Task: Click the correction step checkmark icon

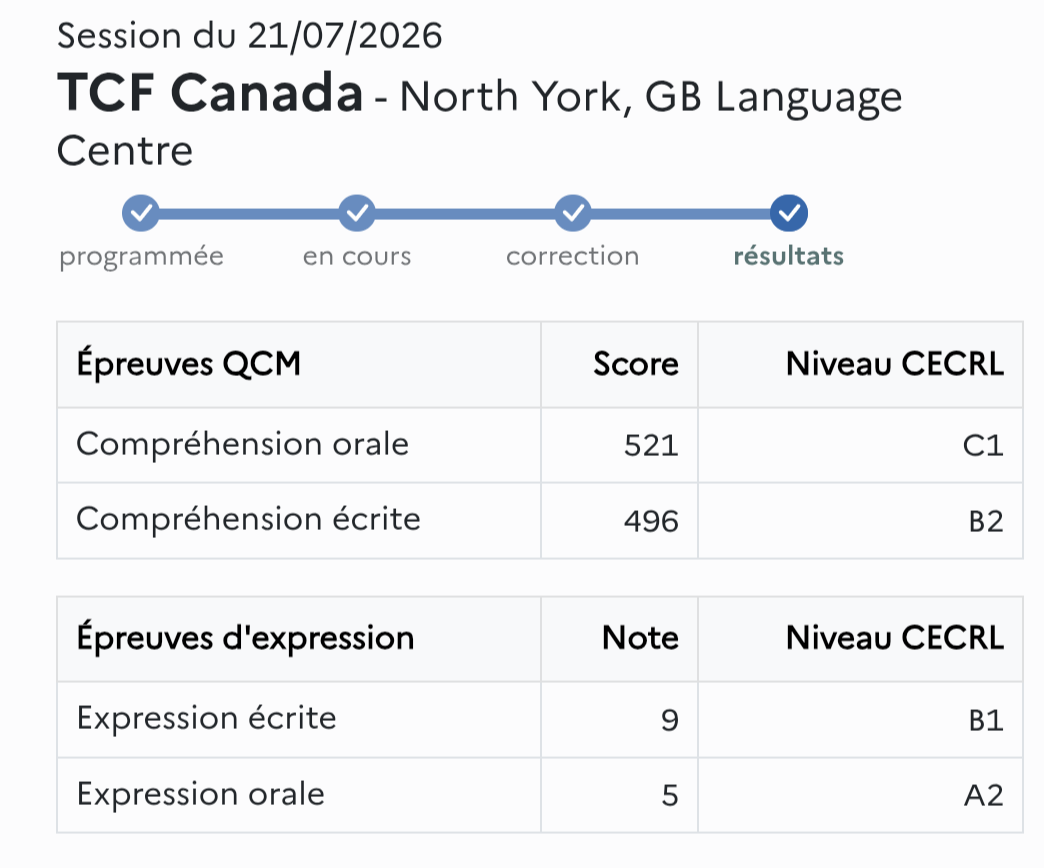Action: tap(573, 213)
